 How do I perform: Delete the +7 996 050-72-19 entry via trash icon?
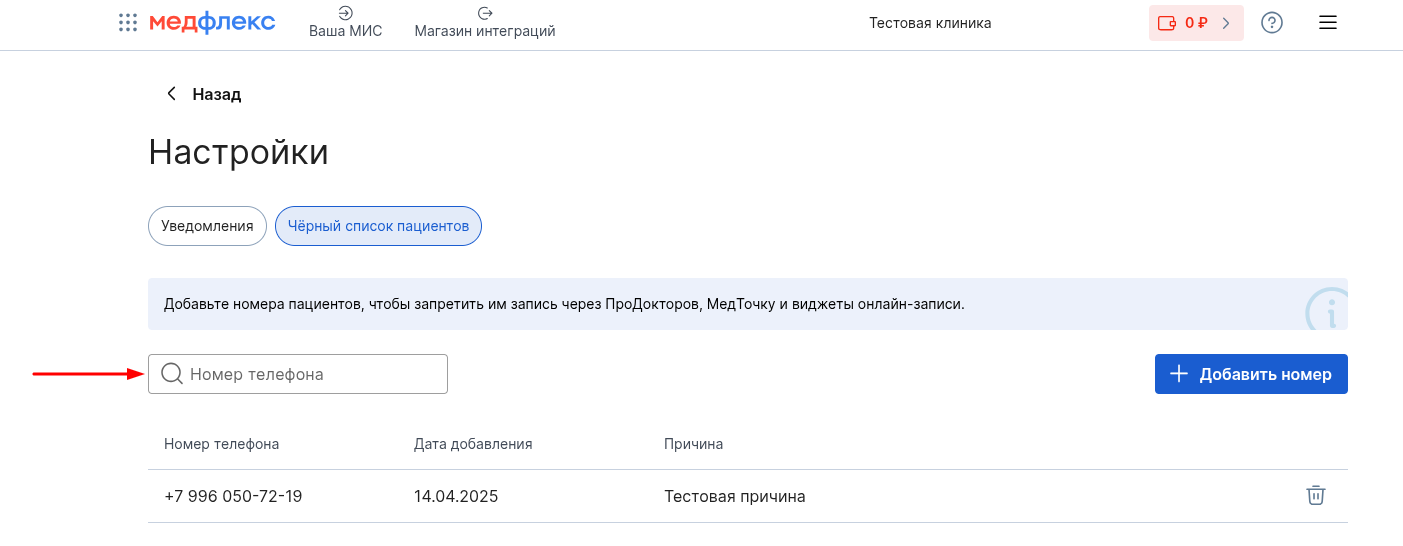coord(1316,495)
